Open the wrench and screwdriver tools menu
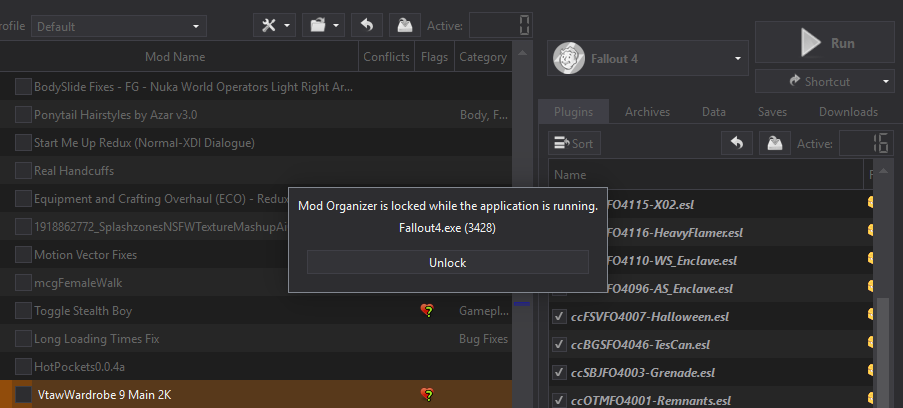The image size is (903, 408). pyautogui.click(x=275, y=26)
